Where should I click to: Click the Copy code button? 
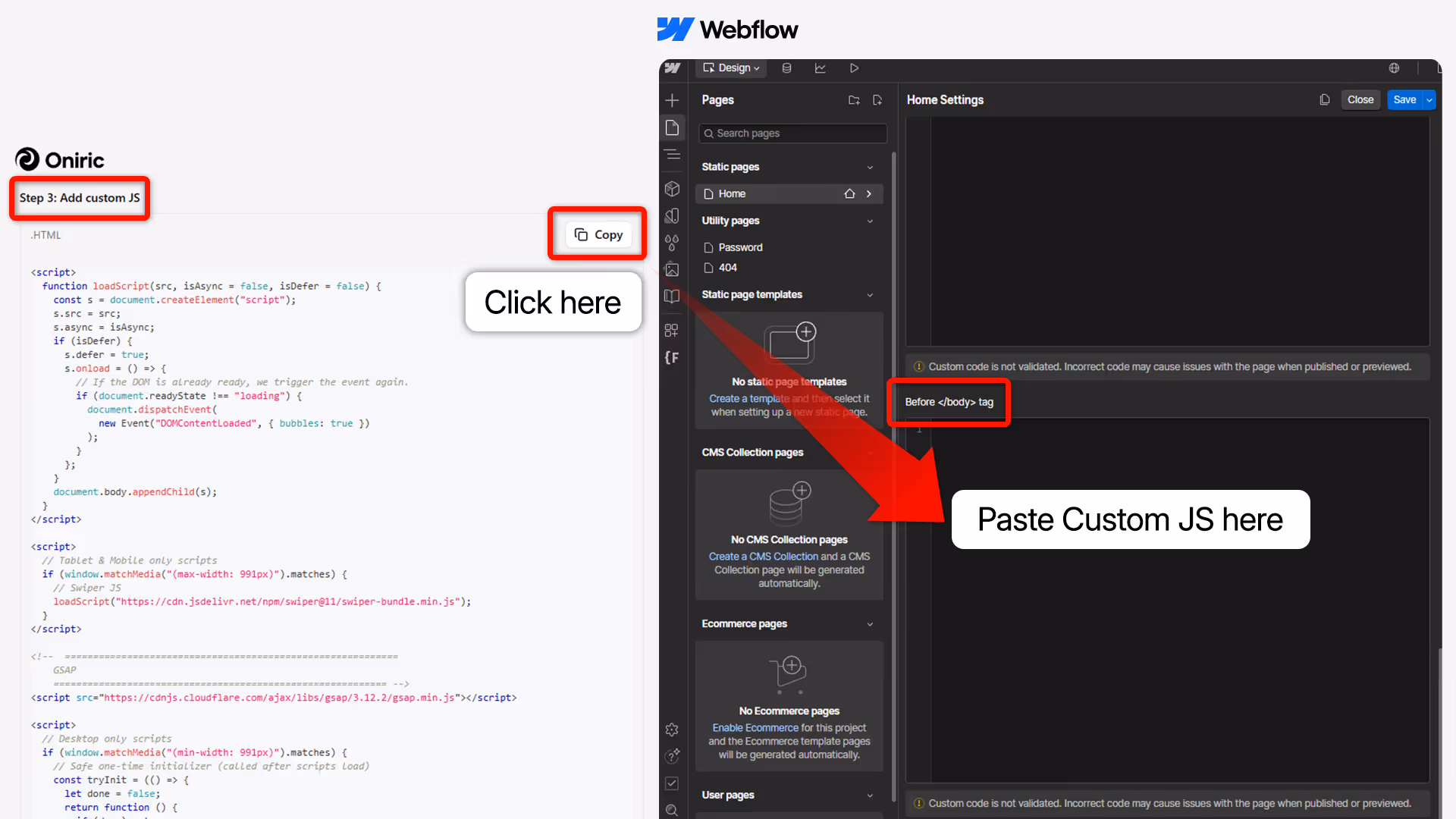pyautogui.click(x=598, y=234)
